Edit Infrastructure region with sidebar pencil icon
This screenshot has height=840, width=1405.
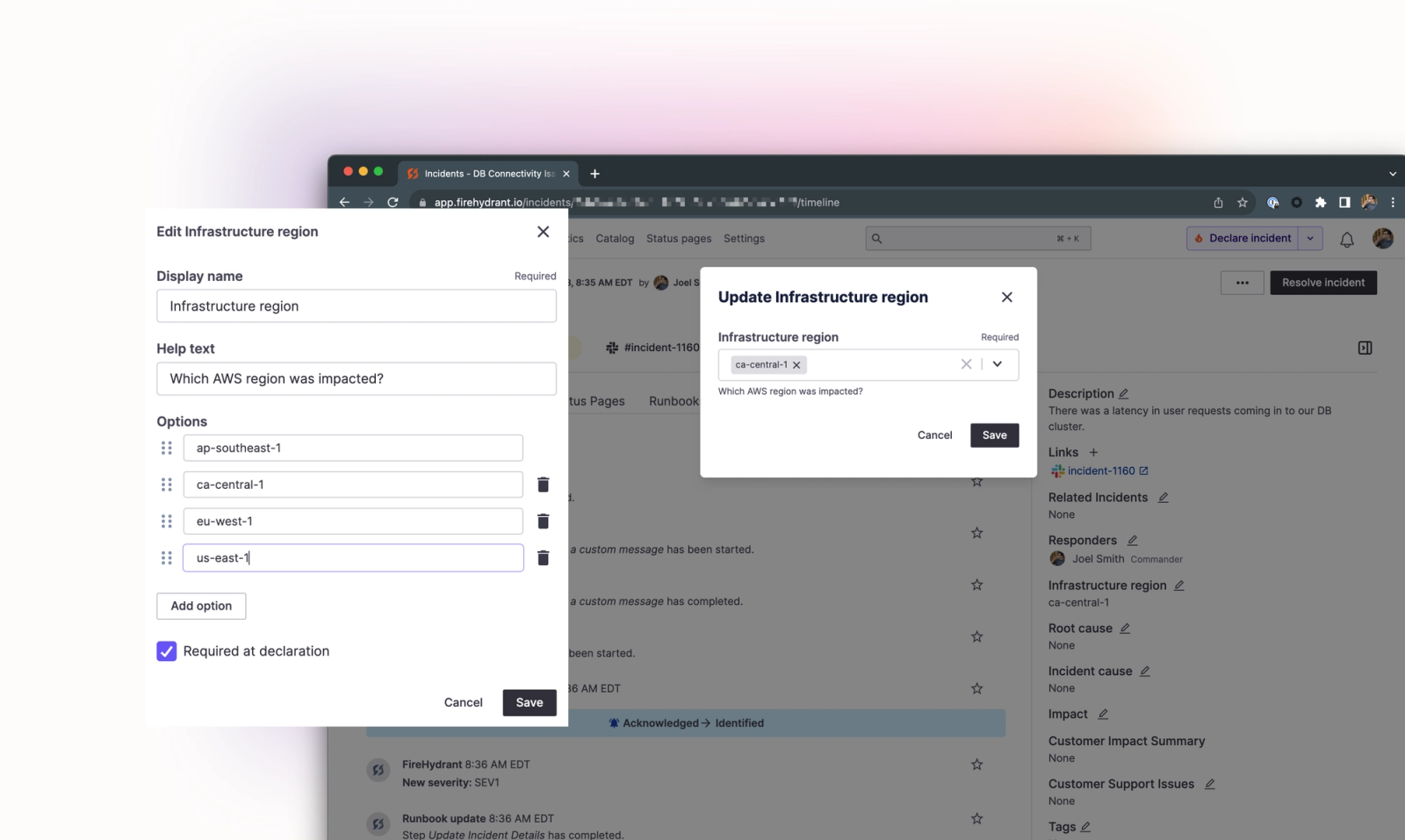[1178, 585]
